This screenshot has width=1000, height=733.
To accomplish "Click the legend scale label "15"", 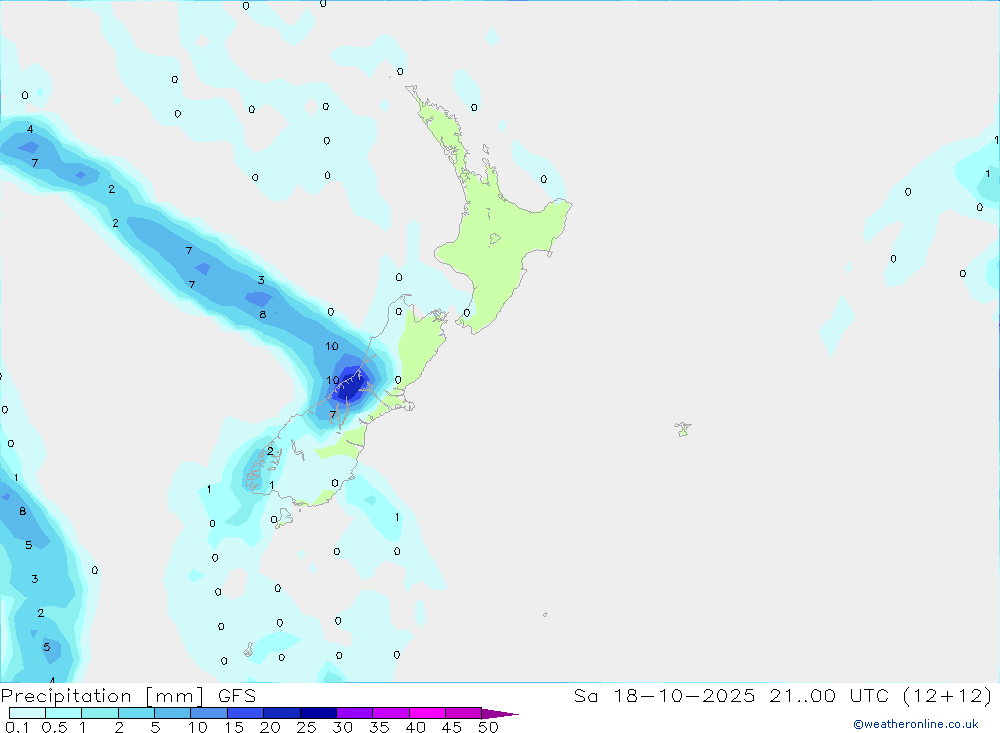I will (x=234, y=727).
